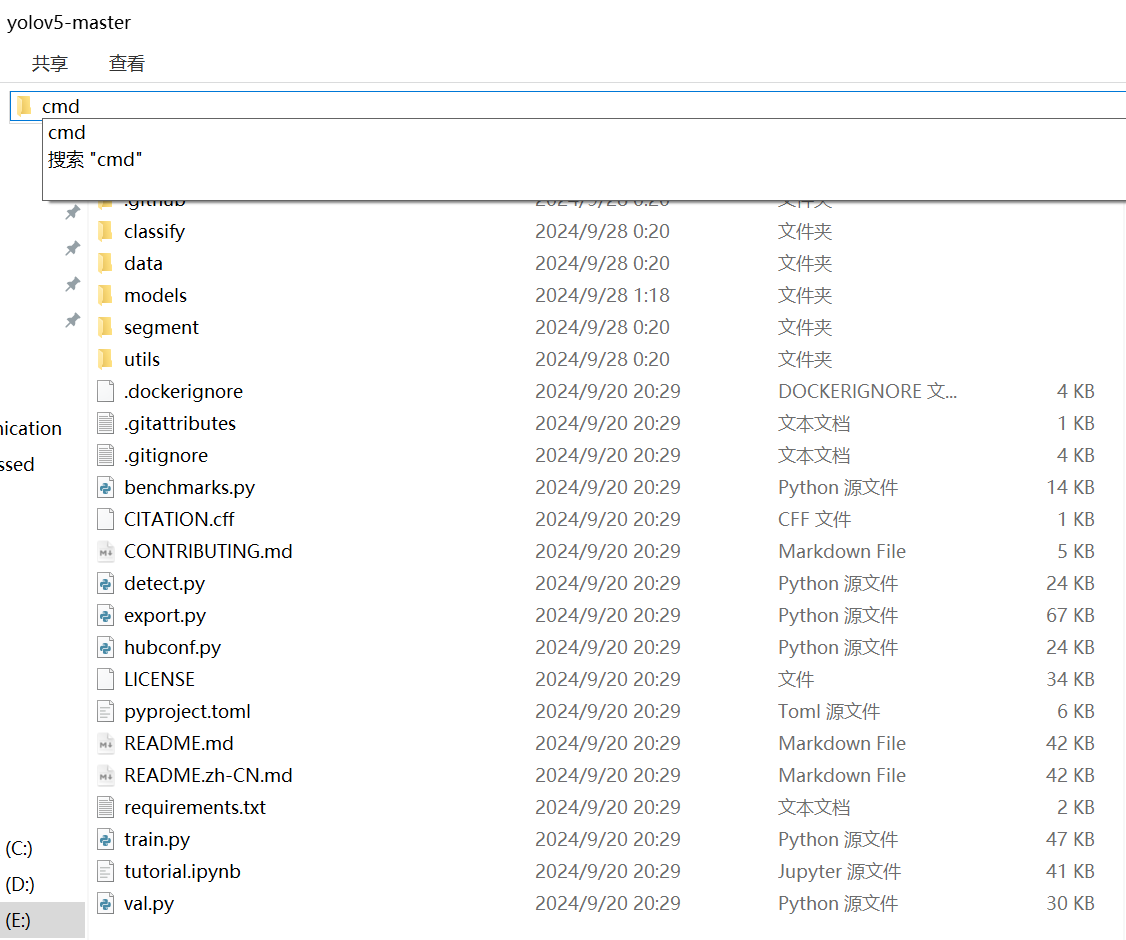This screenshot has height=940, width=1126.
Task: Select file name hubconf.py
Action: pos(172,647)
